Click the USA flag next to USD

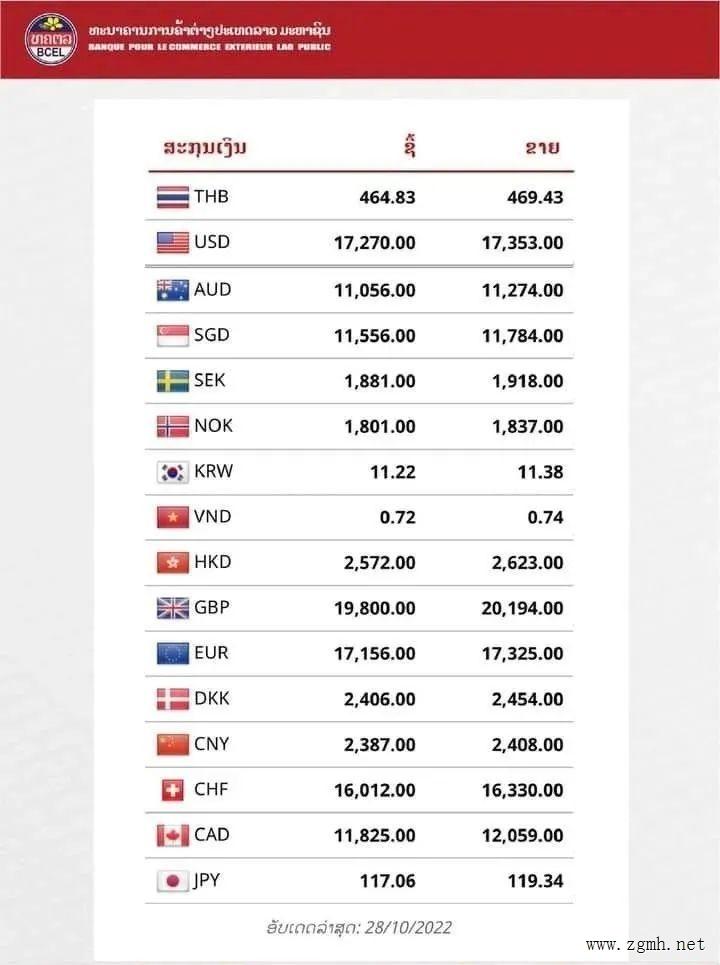tap(173, 242)
